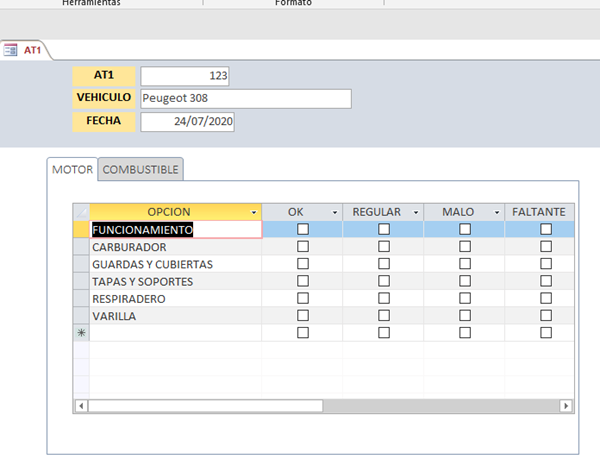The height and width of the screenshot is (459, 600).
Task: Open the MALO column filter dropdown
Action: point(497,213)
